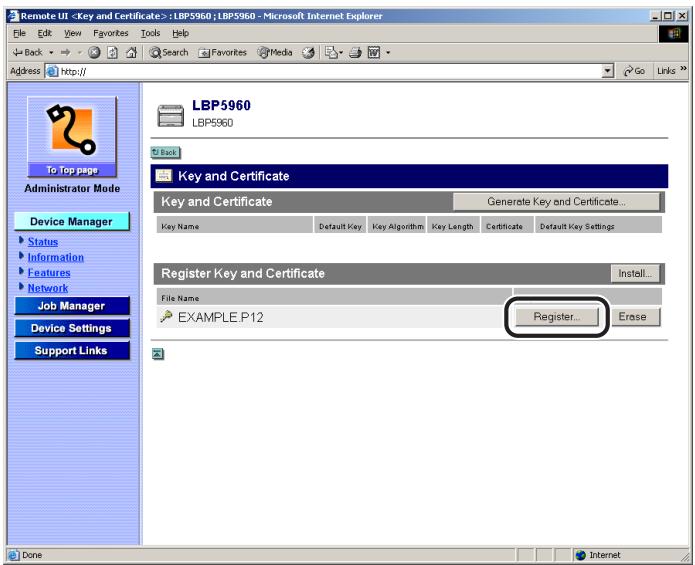Click the return-to-top icon below the list

[158, 354]
